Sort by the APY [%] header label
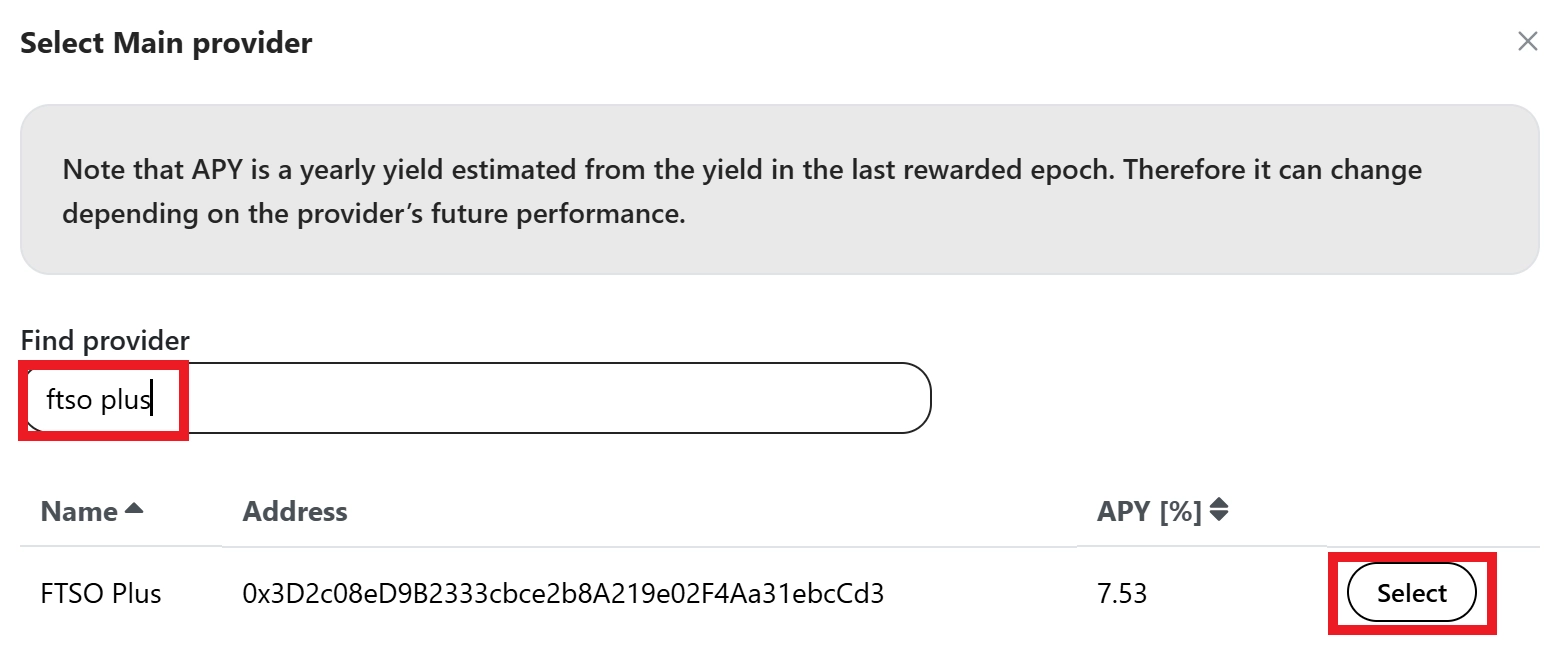1554x646 pixels. (x=1148, y=512)
